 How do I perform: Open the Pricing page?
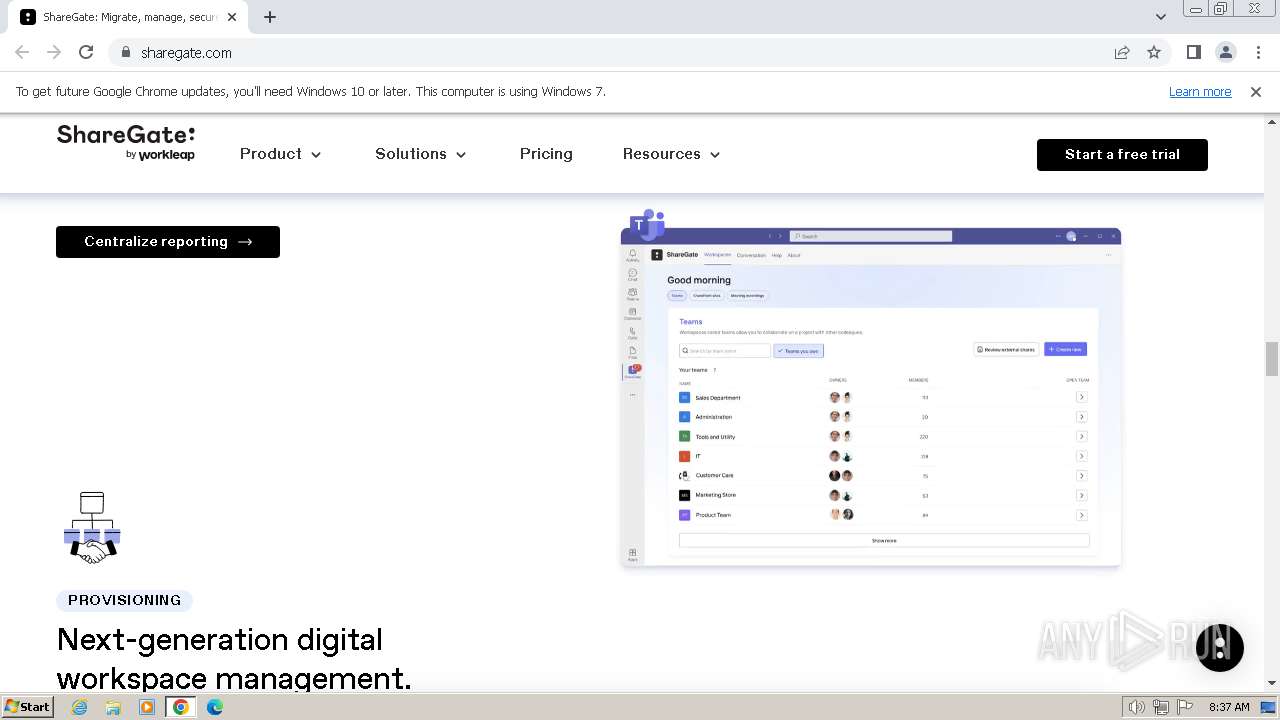click(x=546, y=154)
